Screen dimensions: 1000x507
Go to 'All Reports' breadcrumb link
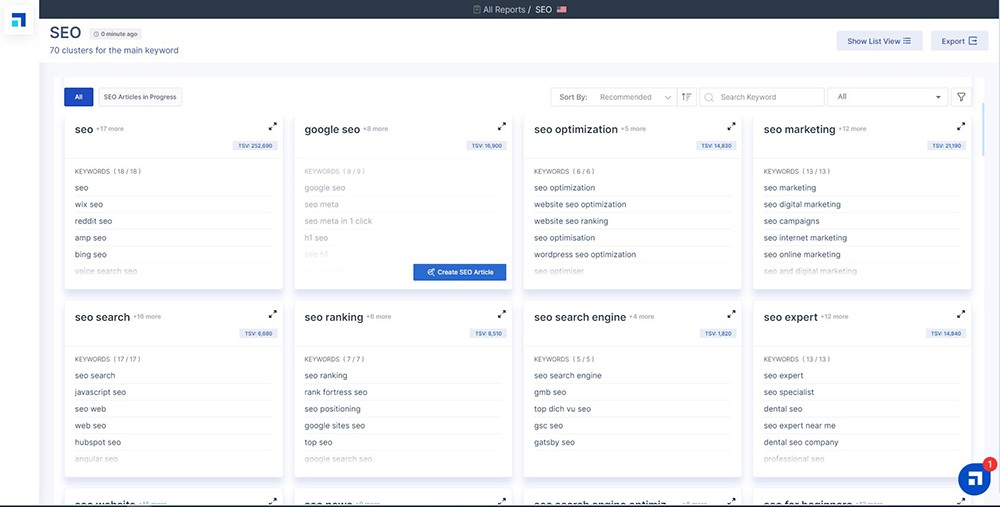coord(503,9)
